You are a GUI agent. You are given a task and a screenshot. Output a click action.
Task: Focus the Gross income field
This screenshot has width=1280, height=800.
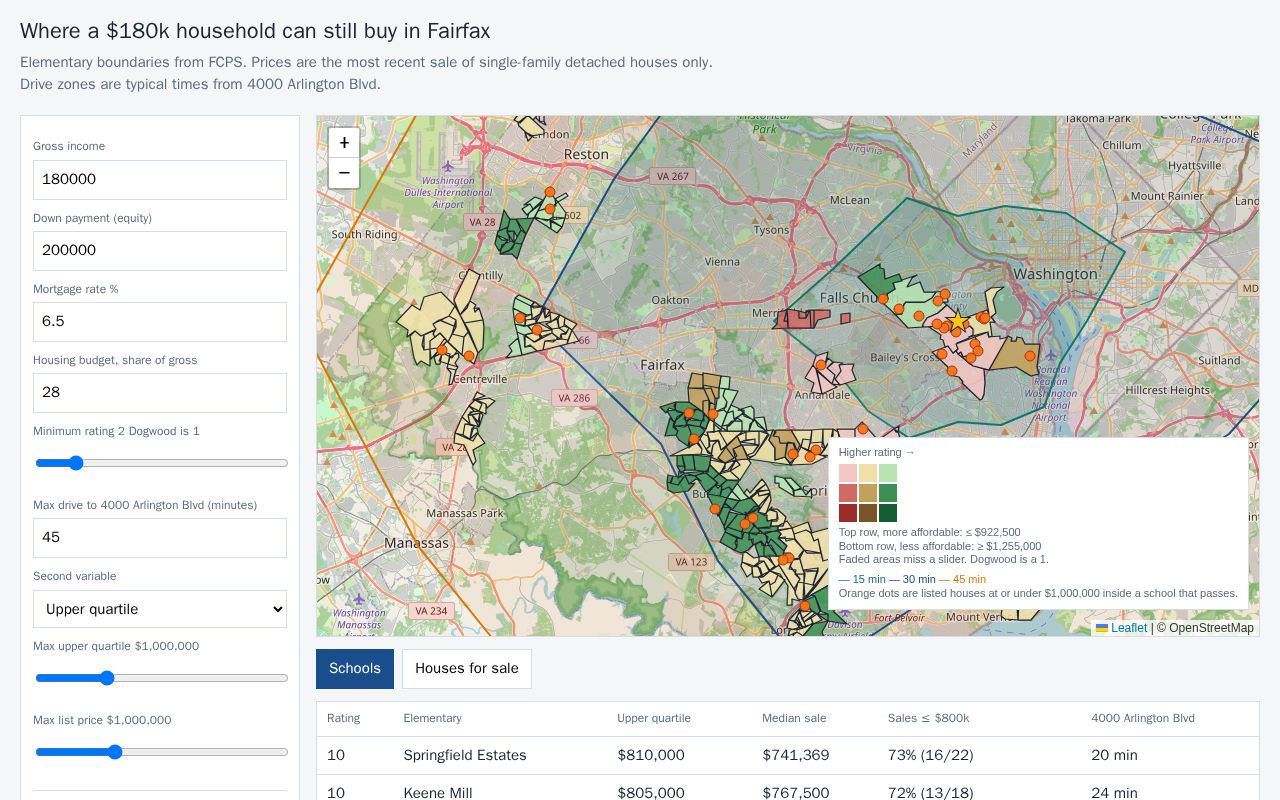click(x=160, y=179)
